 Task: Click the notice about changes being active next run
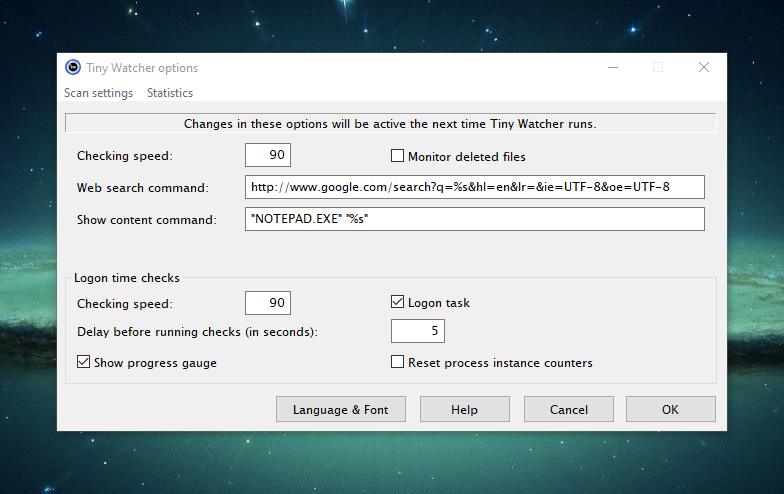tap(390, 124)
